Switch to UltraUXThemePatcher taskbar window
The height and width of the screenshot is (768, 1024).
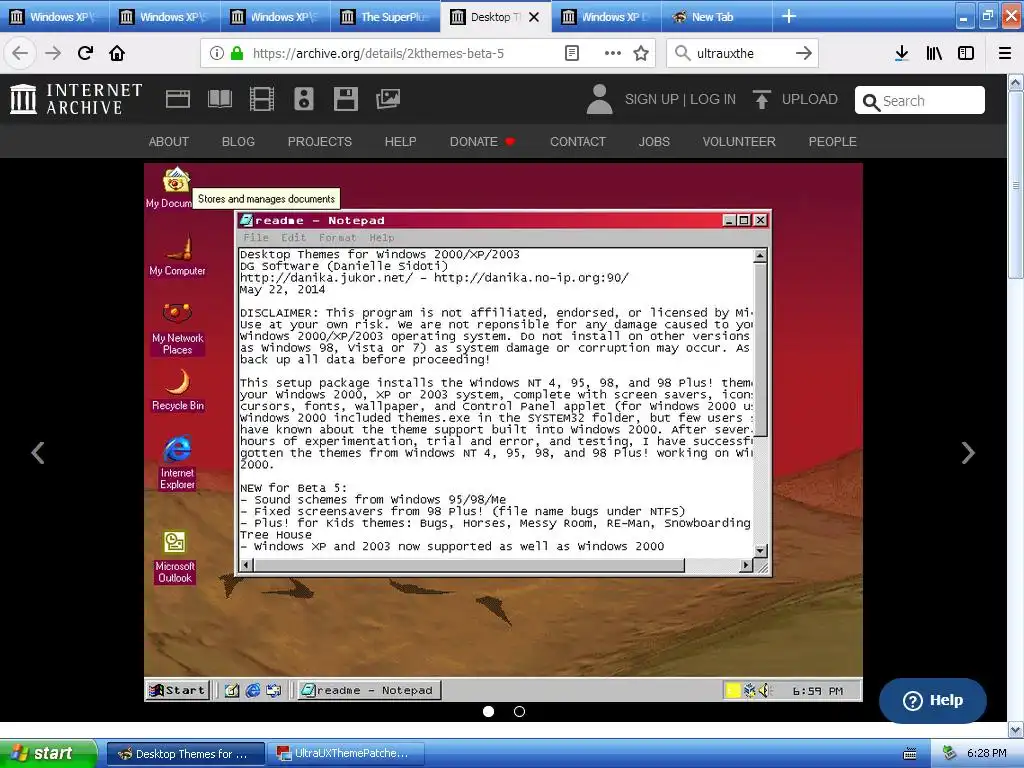pyautogui.click(x=346, y=754)
